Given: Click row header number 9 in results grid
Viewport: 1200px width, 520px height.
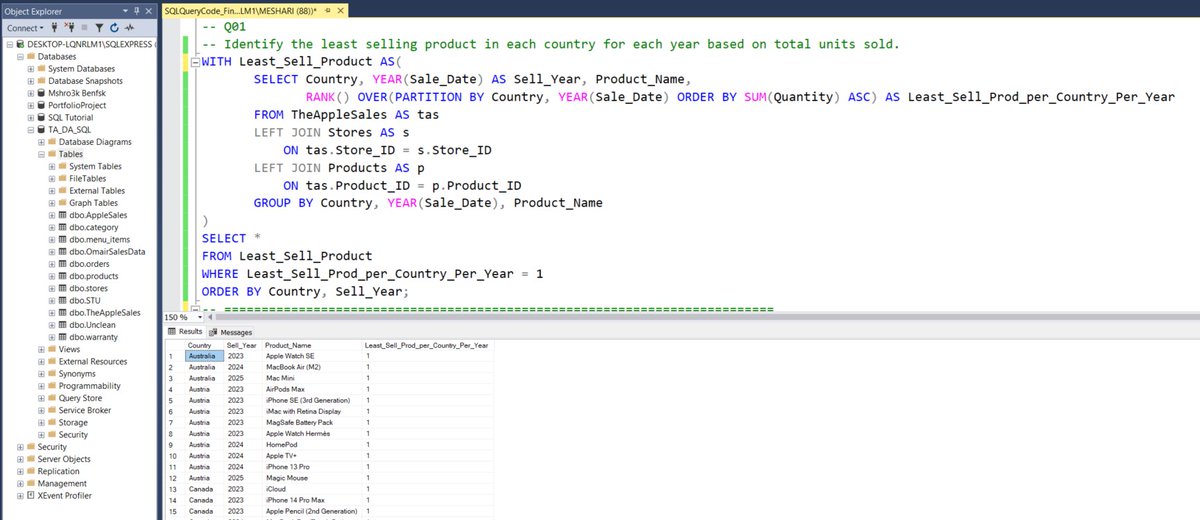Looking at the screenshot, I should click(174, 444).
